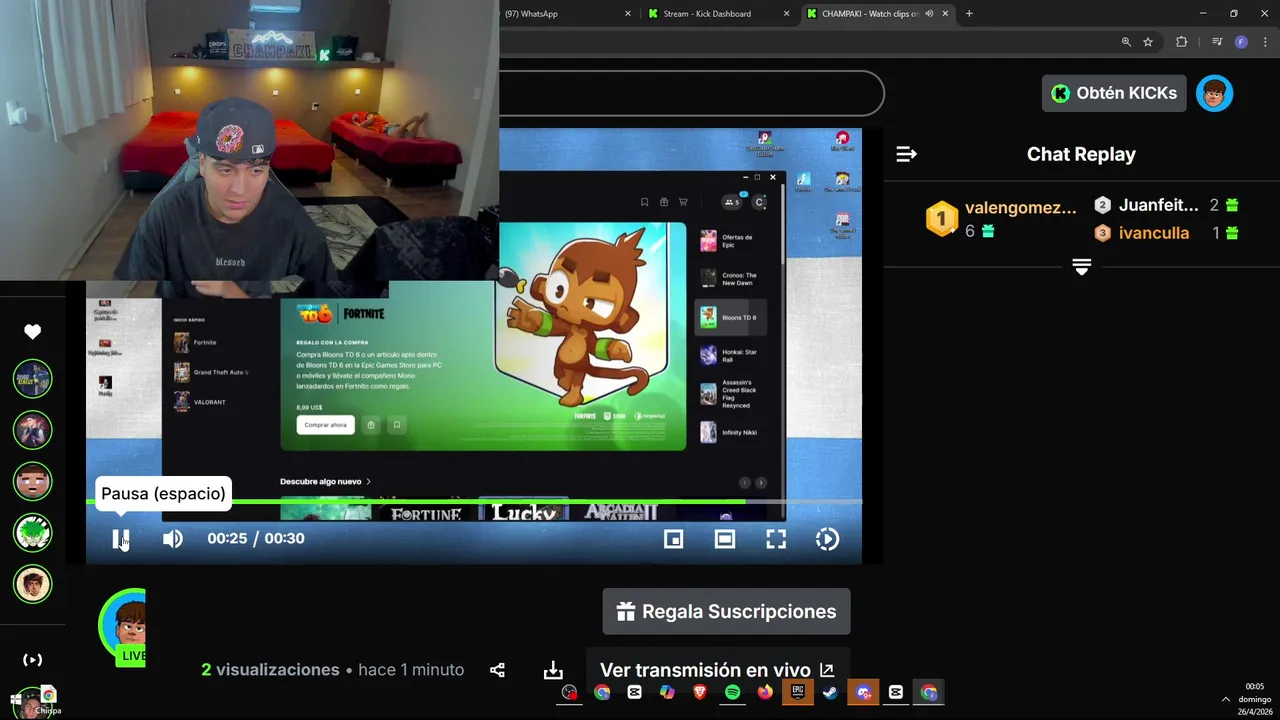Open Epic Games Launcher from the taskbar
The image size is (1280, 720).
pyautogui.click(x=797, y=692)
